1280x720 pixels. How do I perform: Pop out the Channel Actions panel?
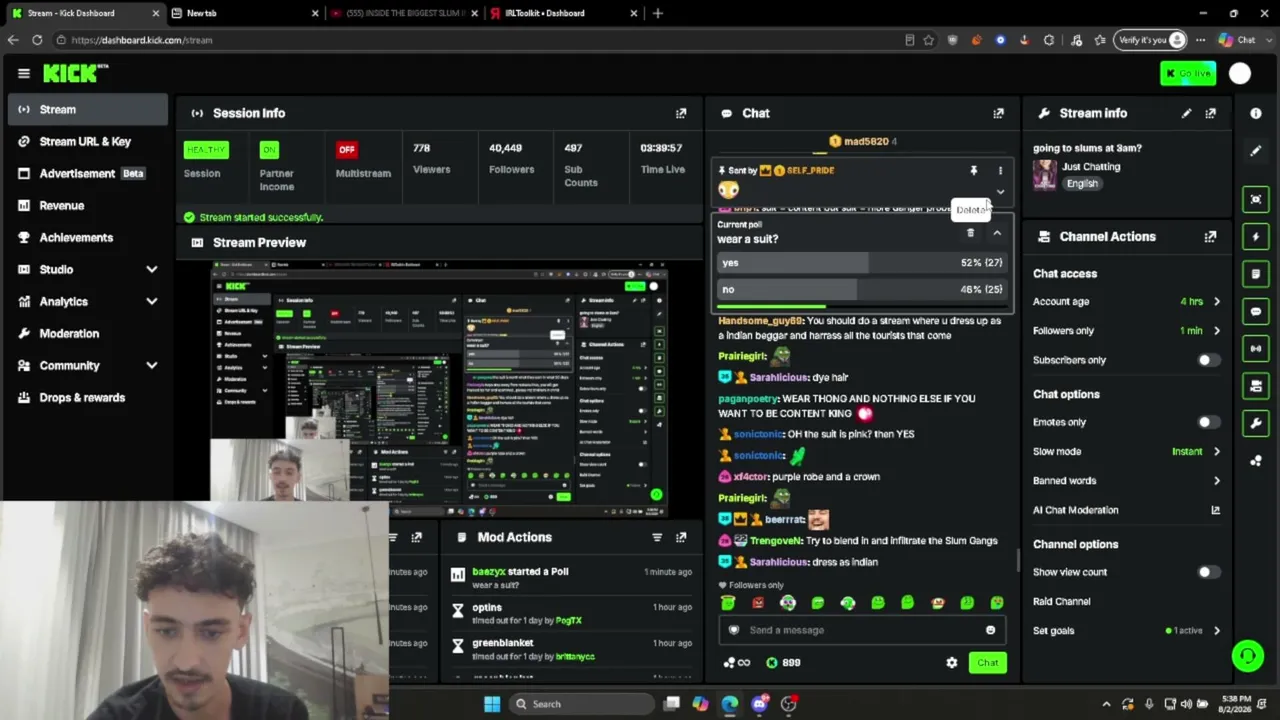[1210, 237]
